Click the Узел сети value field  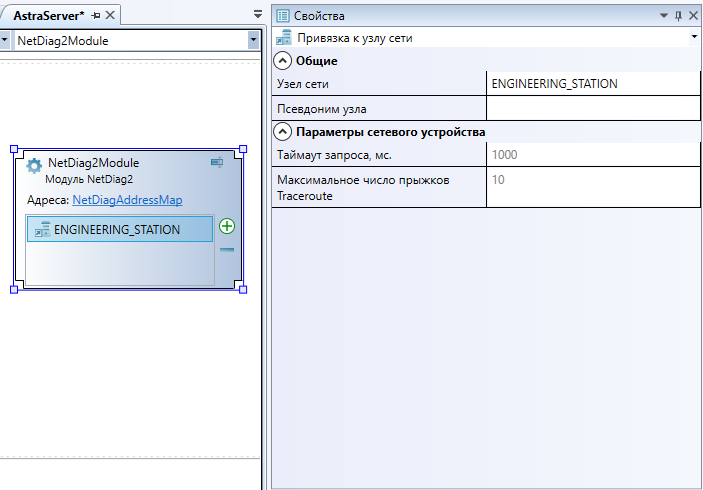(591, 84)
